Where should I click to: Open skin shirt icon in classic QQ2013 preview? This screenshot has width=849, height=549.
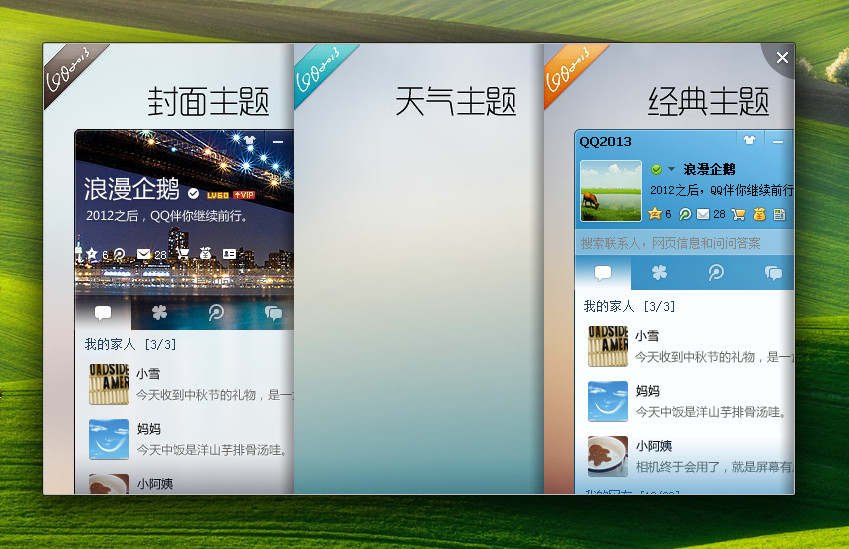[749, 140]
